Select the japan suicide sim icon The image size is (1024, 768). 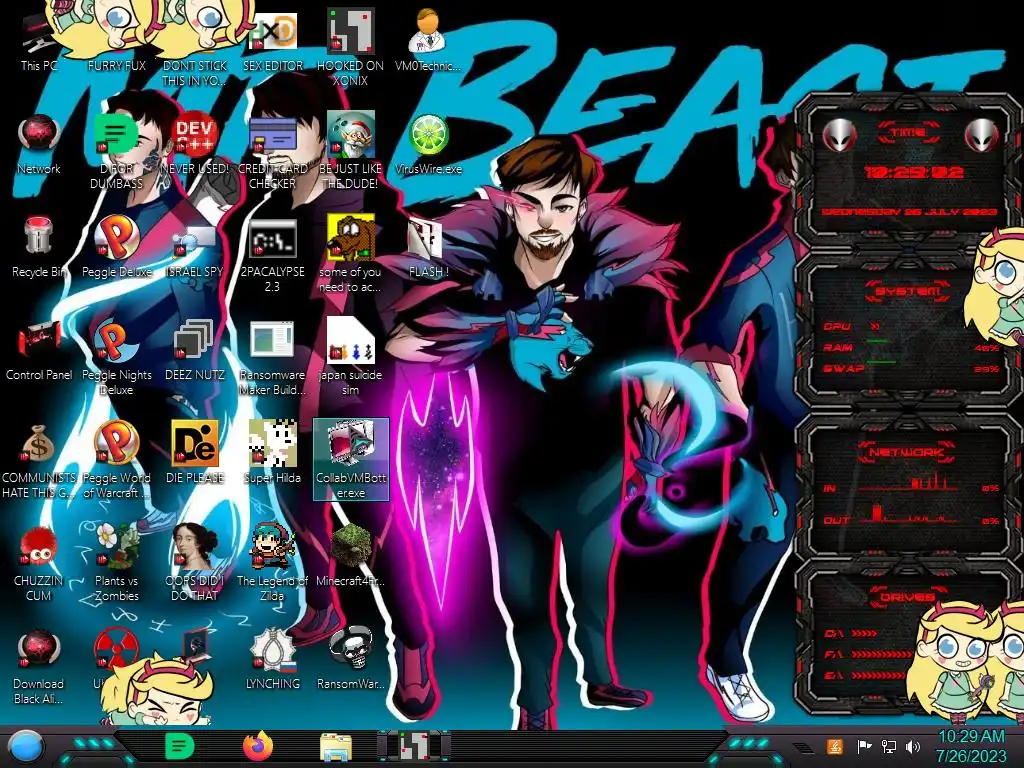pos(351,358)
